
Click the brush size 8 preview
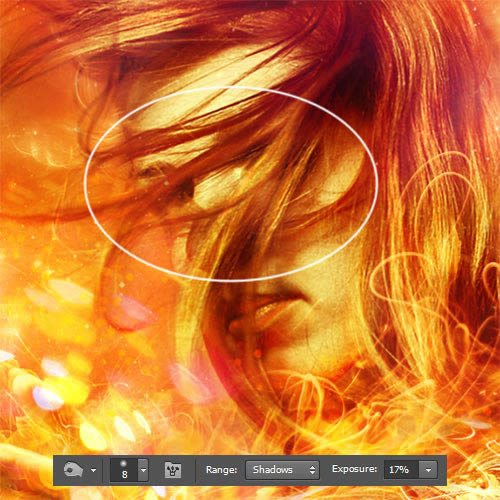[124, 470]
